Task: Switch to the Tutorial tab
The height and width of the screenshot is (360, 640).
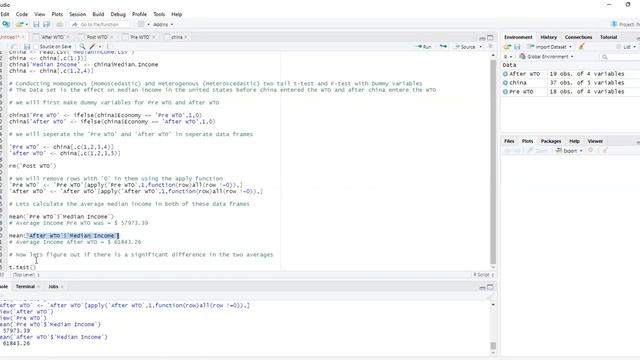Action: (x=608, y=37)
